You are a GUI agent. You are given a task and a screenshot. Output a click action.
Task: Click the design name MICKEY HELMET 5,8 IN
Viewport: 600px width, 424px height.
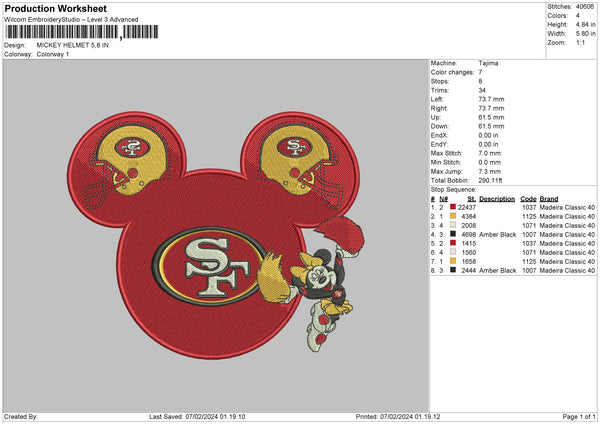[x=72, y=45]
